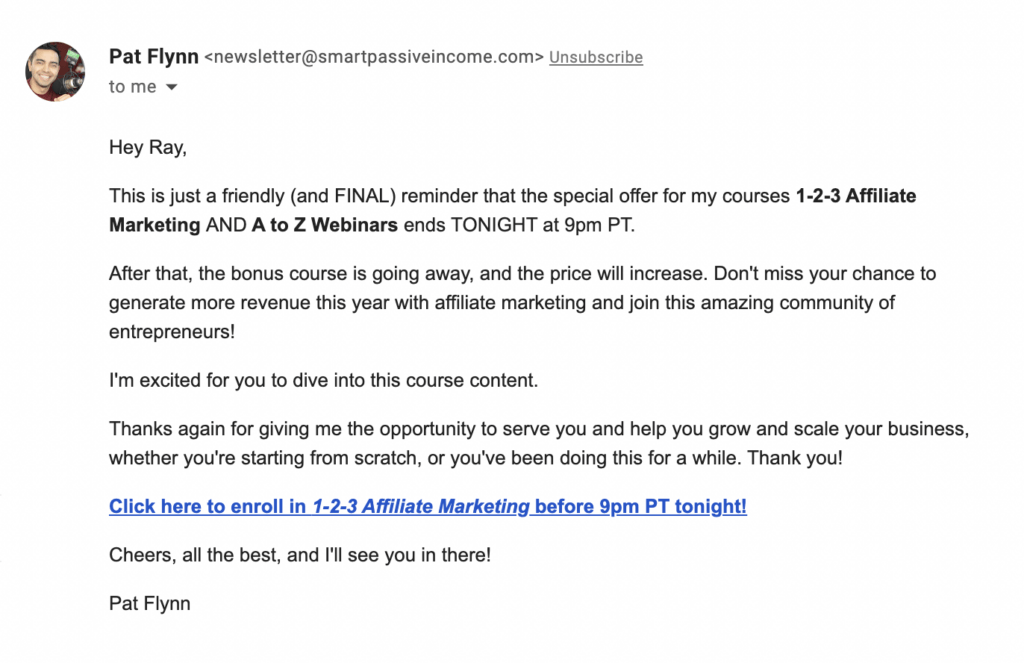Click the sender name Pat Flynn in header

pos(153,57)
